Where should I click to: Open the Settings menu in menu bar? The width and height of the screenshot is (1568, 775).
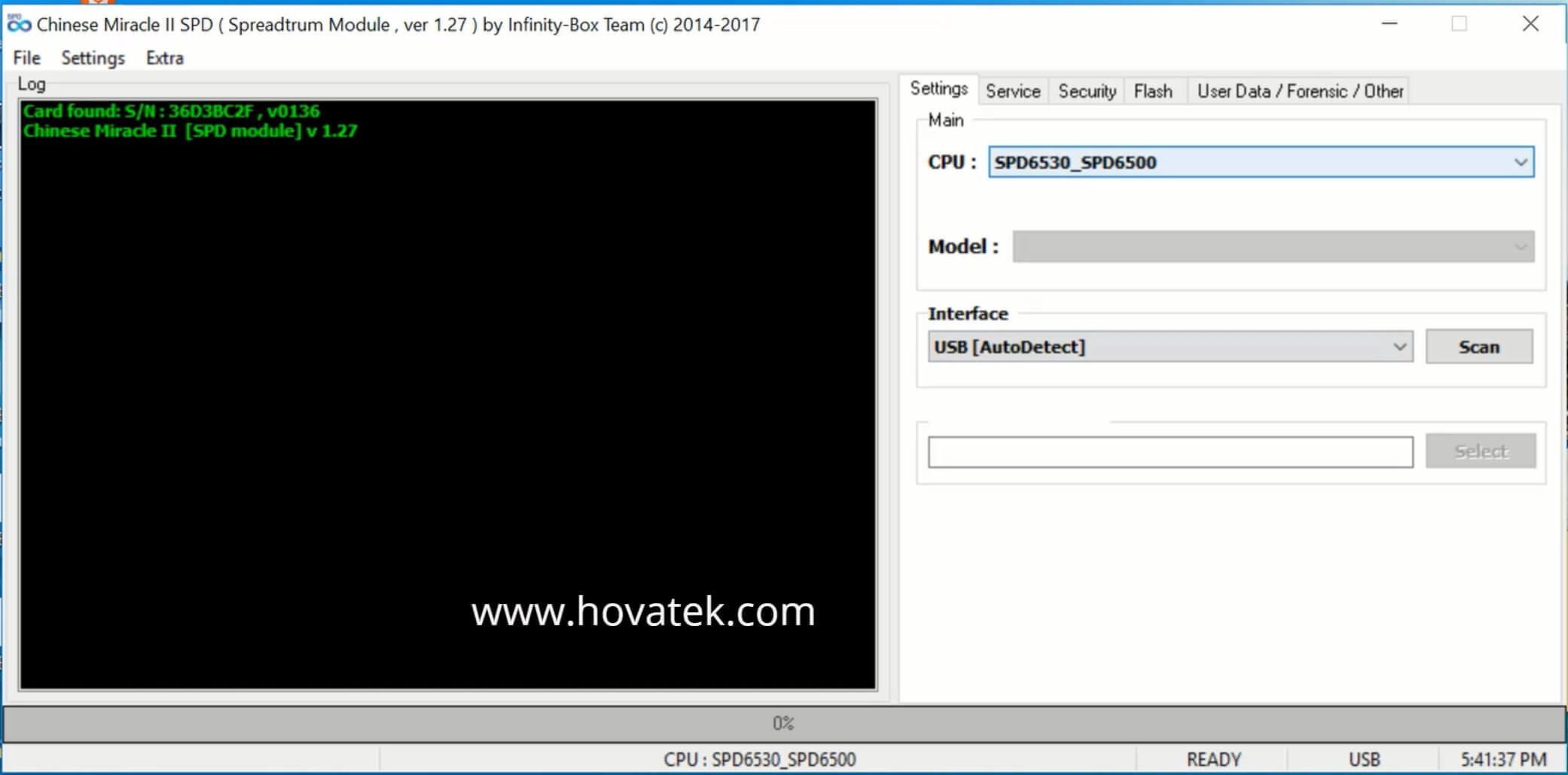point(93,58)
